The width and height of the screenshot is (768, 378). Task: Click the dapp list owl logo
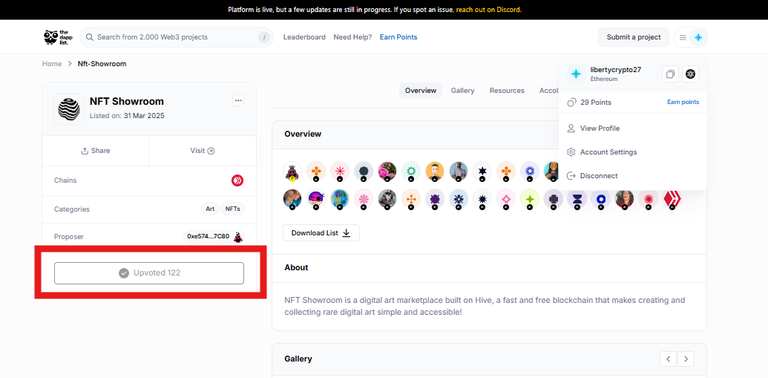(58, 37)
